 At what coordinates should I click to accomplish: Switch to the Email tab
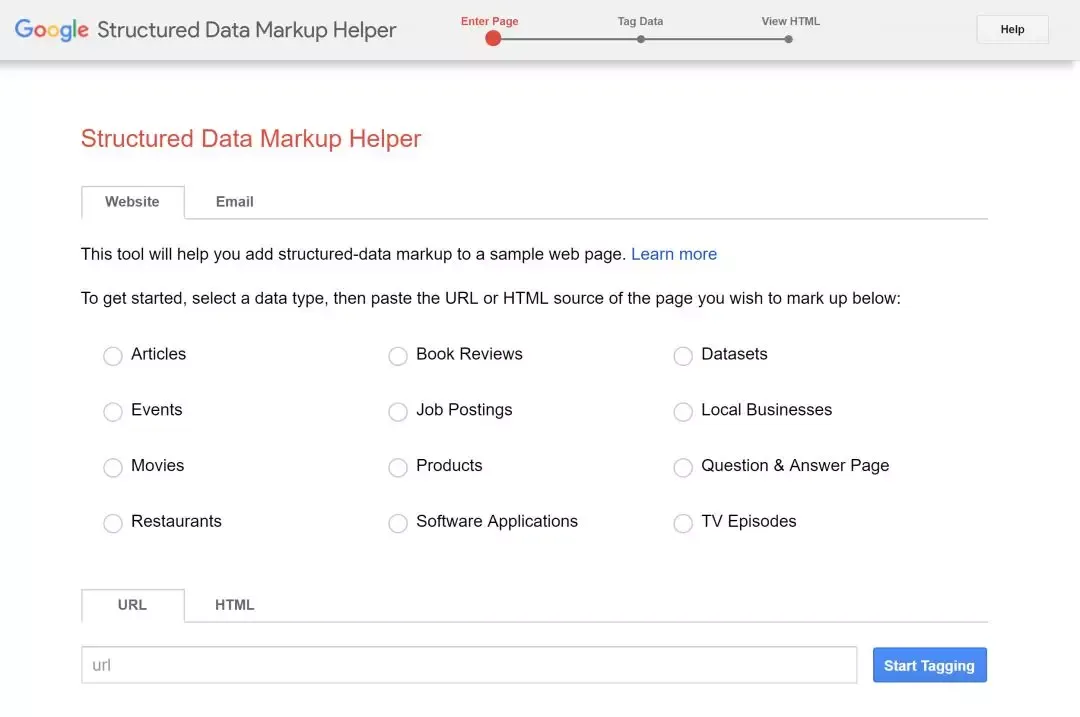pyautogui.click(x=234, y=202)
